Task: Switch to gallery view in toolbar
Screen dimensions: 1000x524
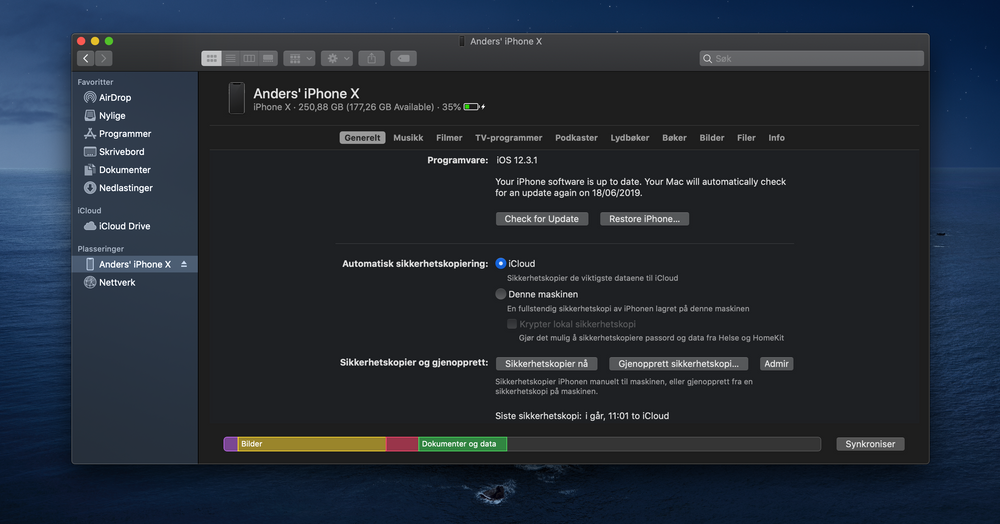Action: (268, 59)
